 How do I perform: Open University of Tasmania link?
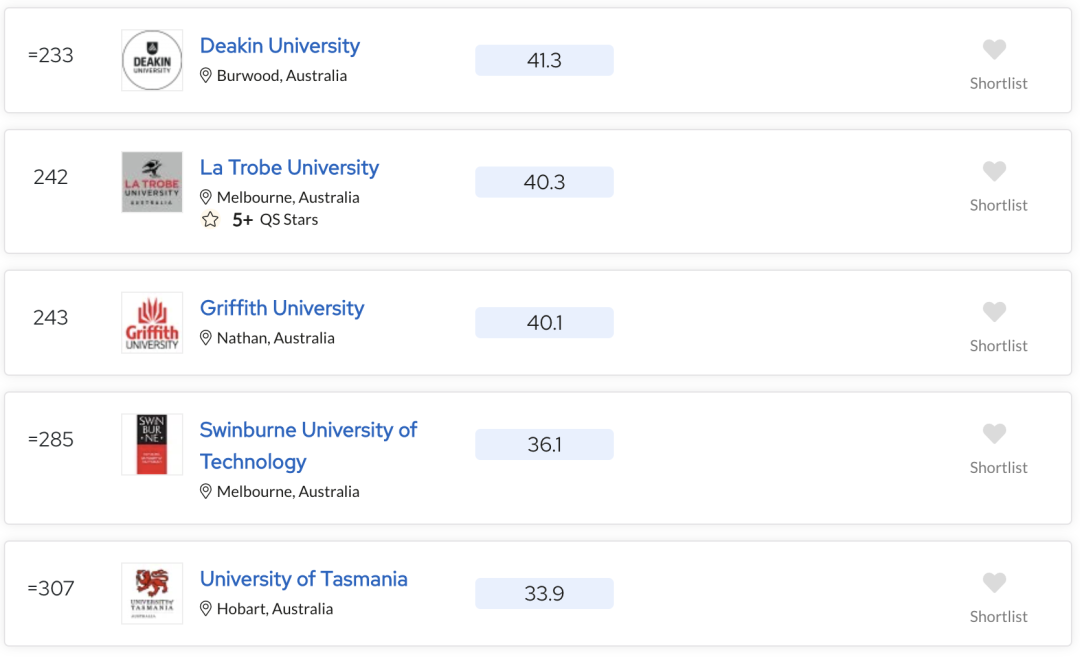(304, 578)
